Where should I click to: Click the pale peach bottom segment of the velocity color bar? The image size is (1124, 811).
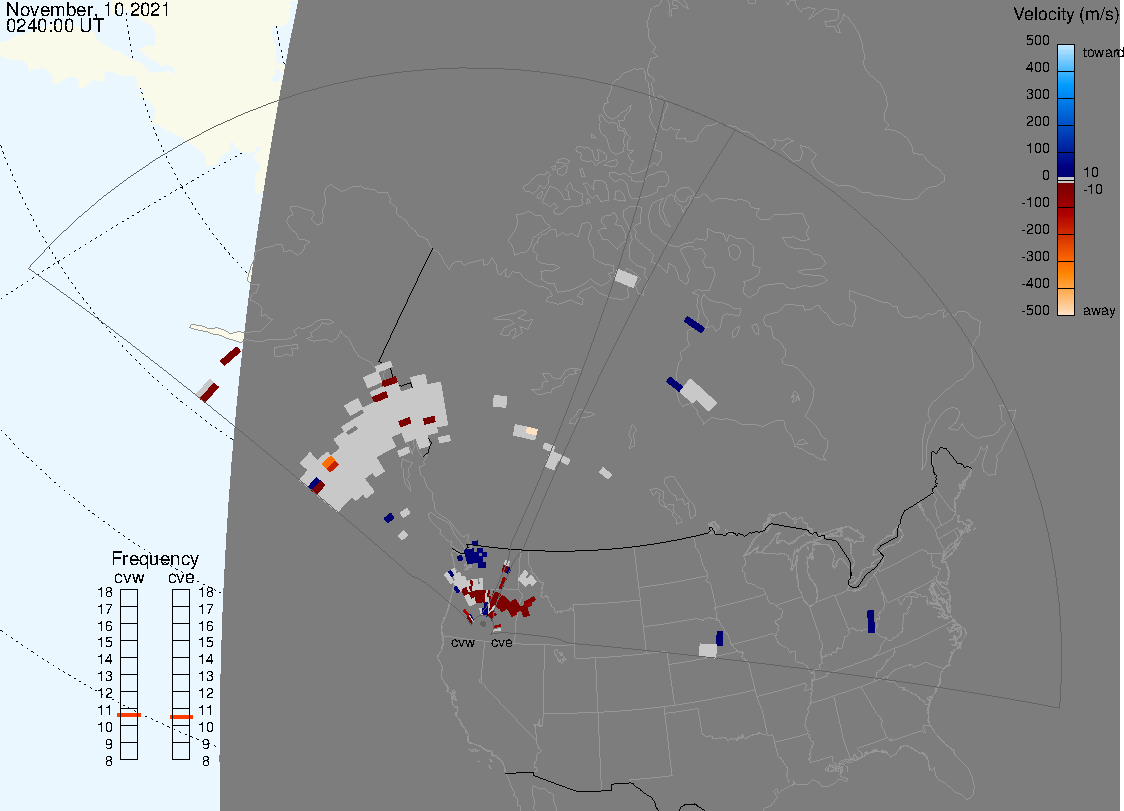(1066, 302)
